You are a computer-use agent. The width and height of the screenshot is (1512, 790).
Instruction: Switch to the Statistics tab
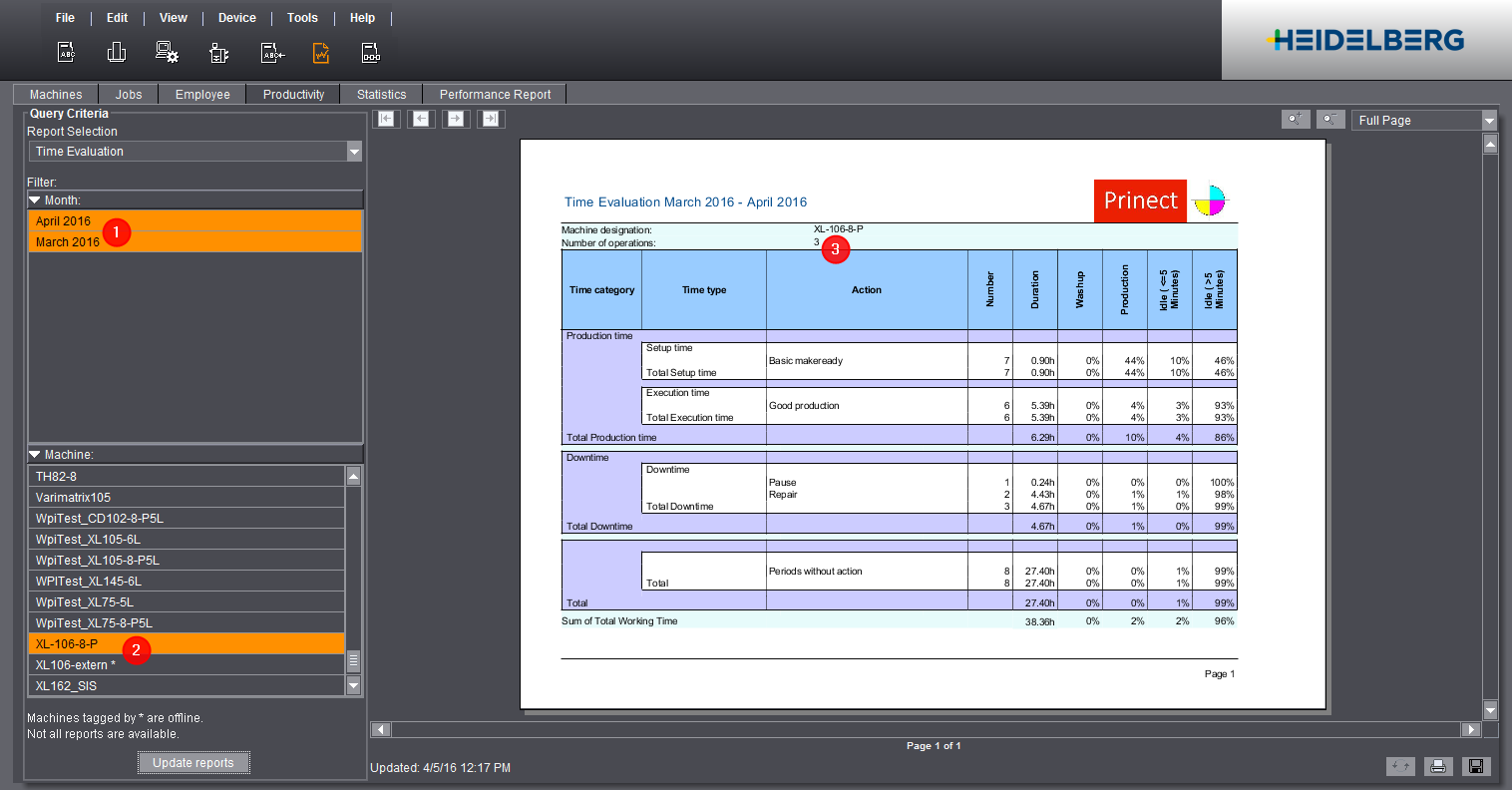click(381, 94)
